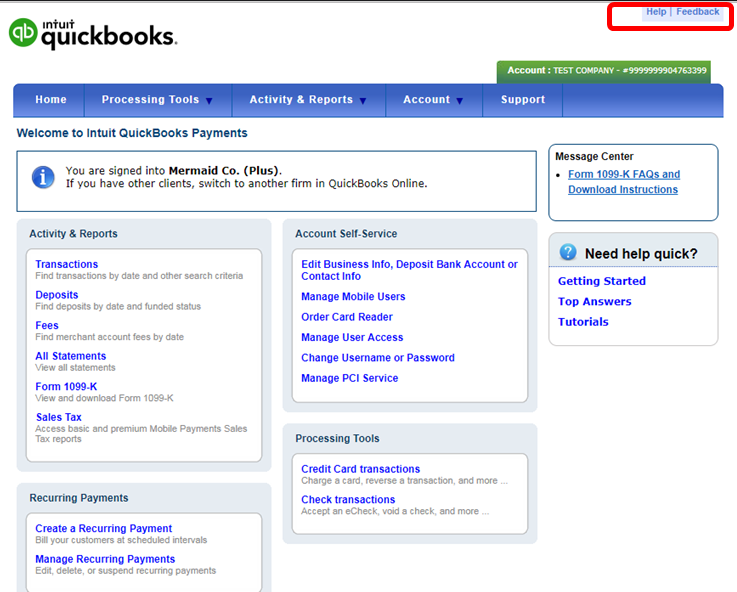Click the 'Recurring Payments' section heading
The height and width of the screenshot is (592, 737).
click(78, 498)
